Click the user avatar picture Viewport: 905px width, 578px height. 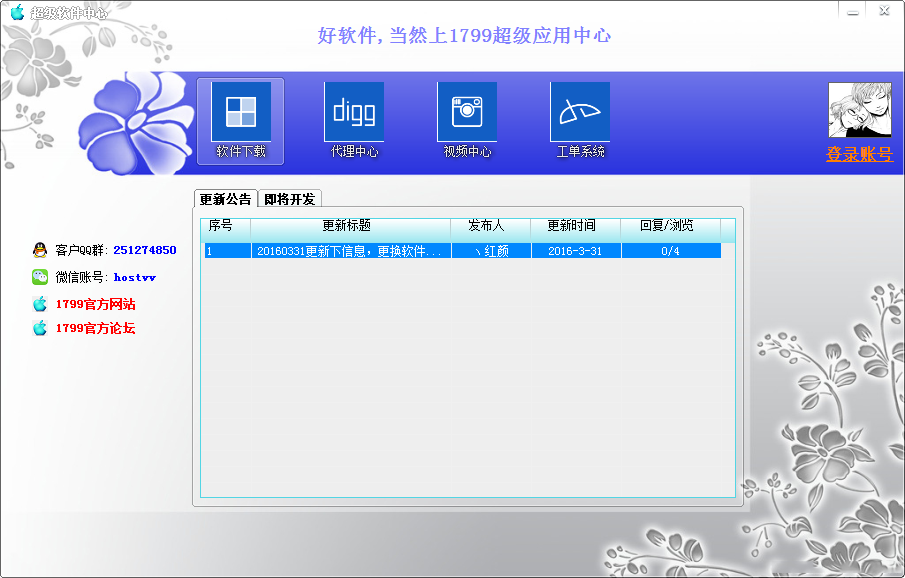click(x=859, y=109)
